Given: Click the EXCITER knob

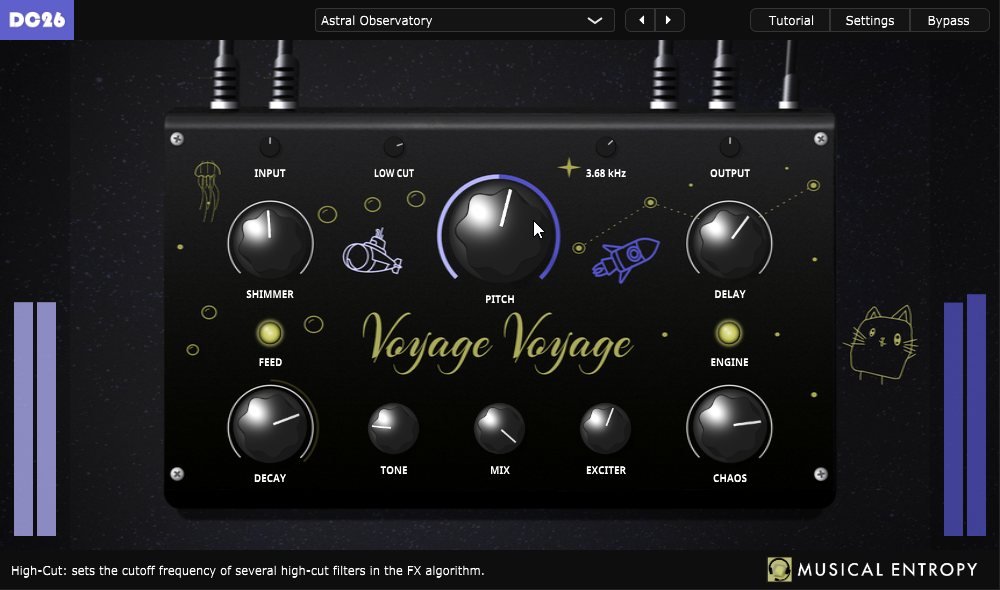Looking at the screenshot, I should [x=605, y=428].
